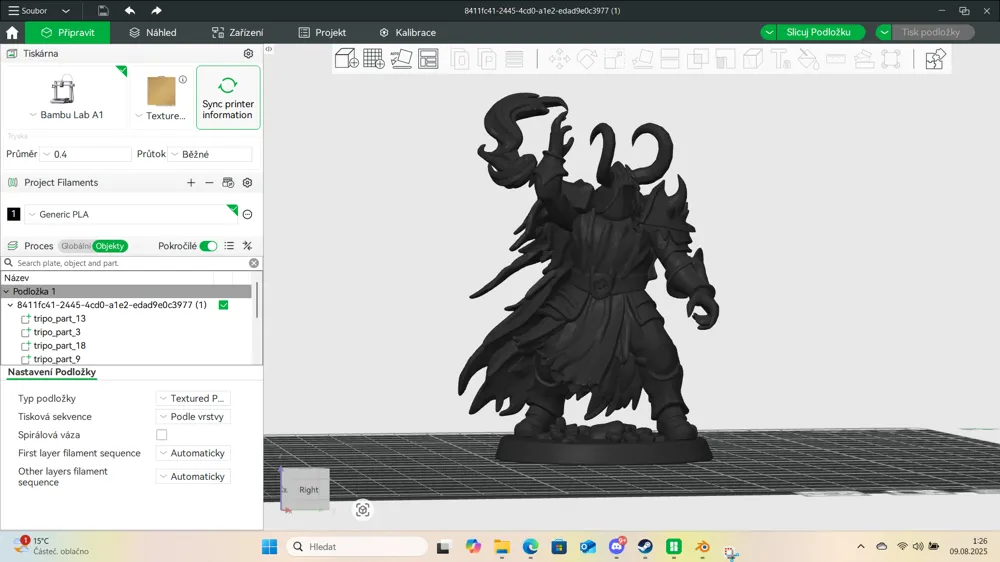This screenshot has height=562, width=1000.
Task: Select the Text shape tool
Action: pos(781,59)
